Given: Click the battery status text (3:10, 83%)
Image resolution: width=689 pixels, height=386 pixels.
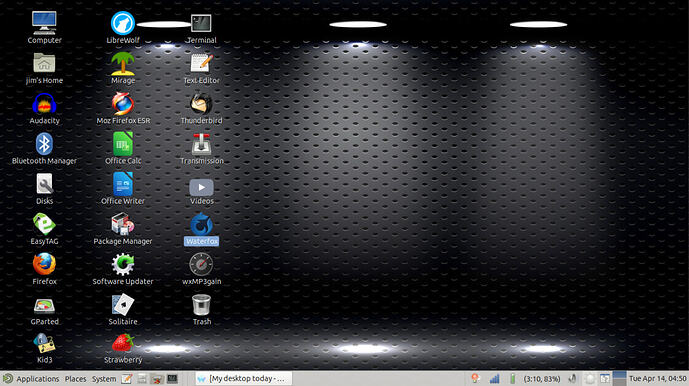Looking at the screenshot, I should point(542,379).
